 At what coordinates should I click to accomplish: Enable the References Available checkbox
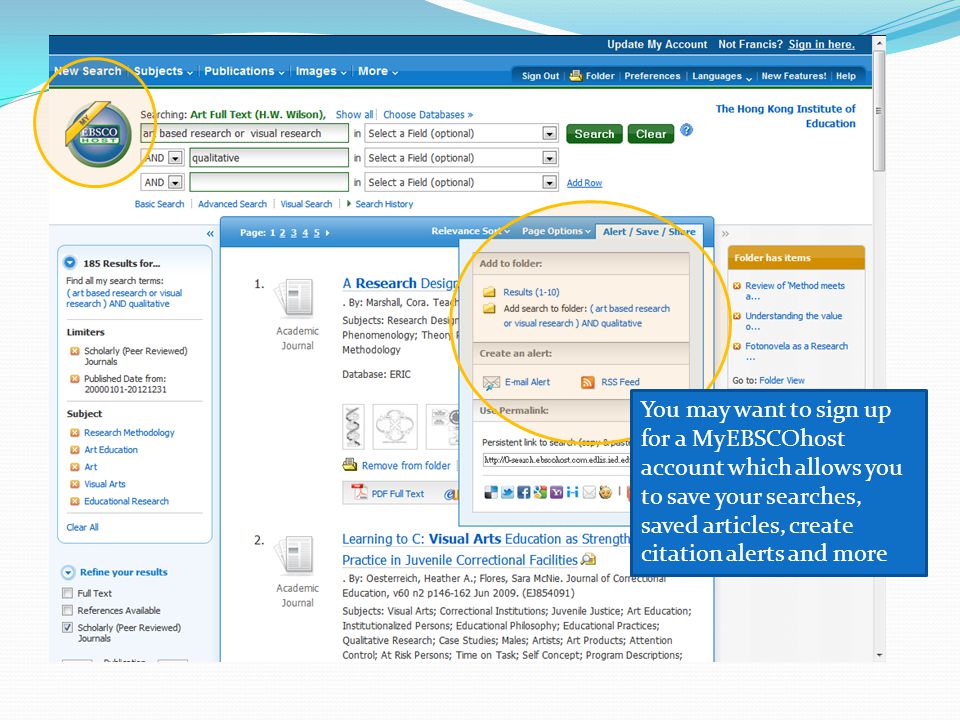(x=67, y=610)
